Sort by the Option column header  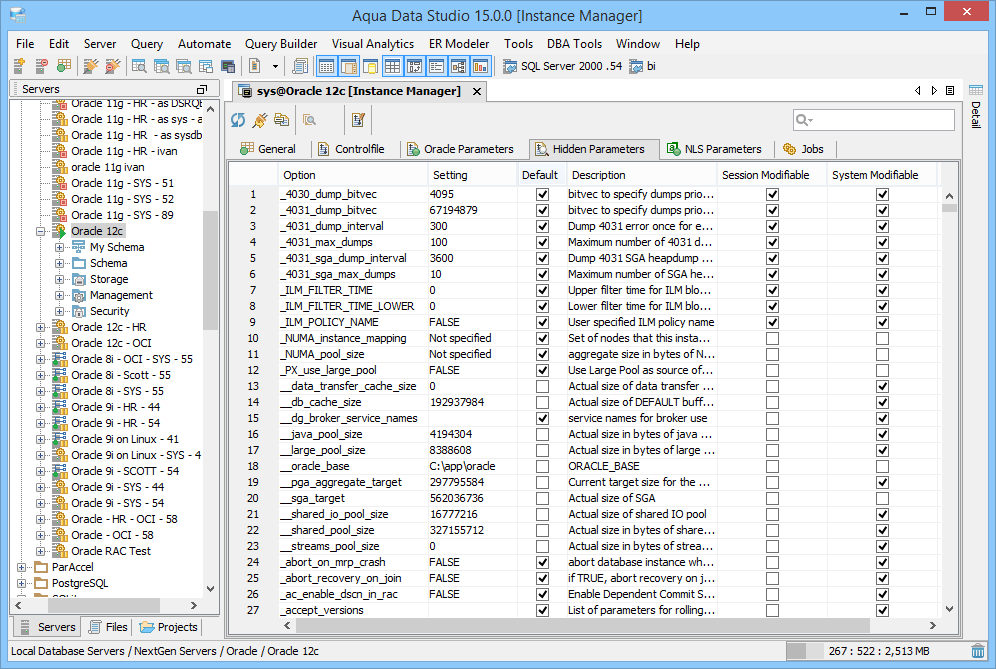click(x=353, y=175)
